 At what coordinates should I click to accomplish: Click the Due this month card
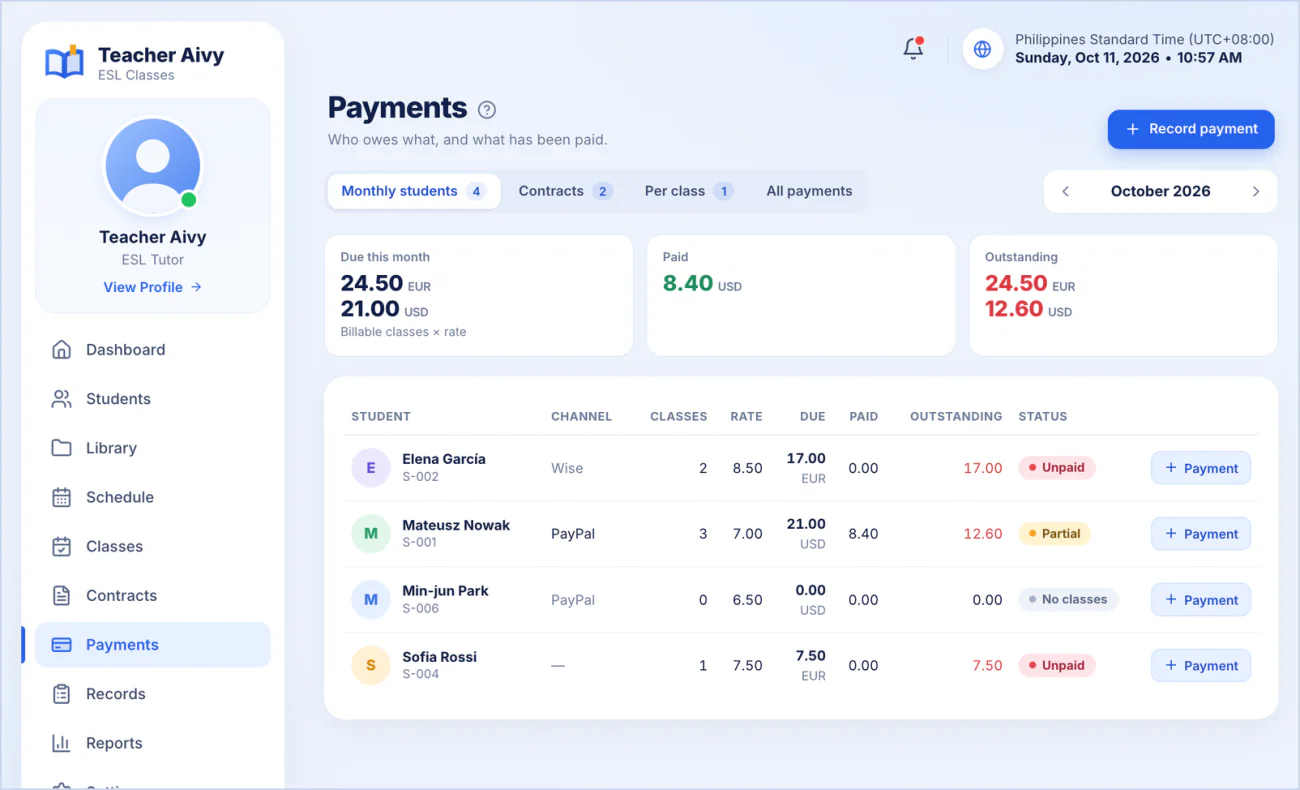coord(479,295)
